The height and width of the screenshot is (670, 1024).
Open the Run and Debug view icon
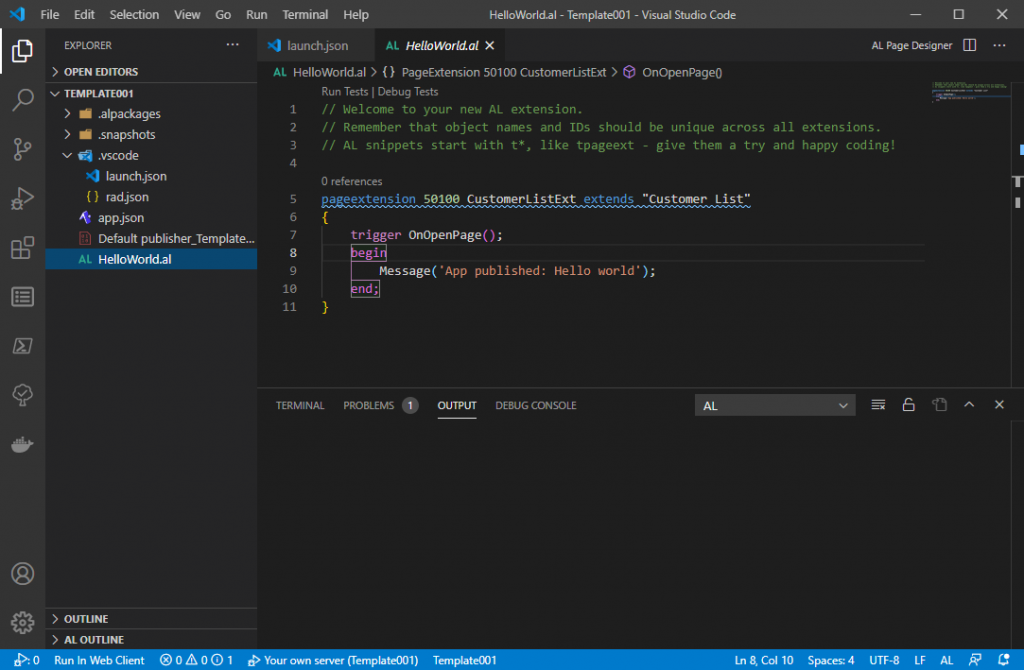pos(22,199)
